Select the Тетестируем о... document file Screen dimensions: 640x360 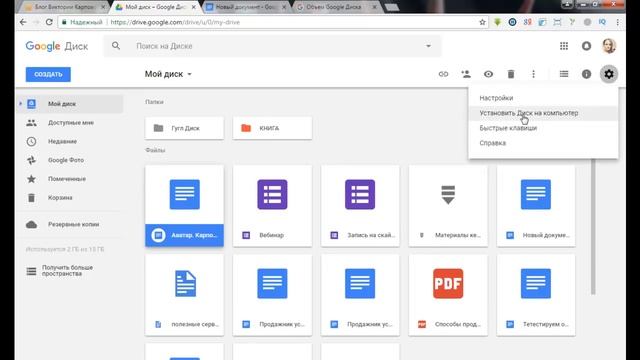[536, 295]
